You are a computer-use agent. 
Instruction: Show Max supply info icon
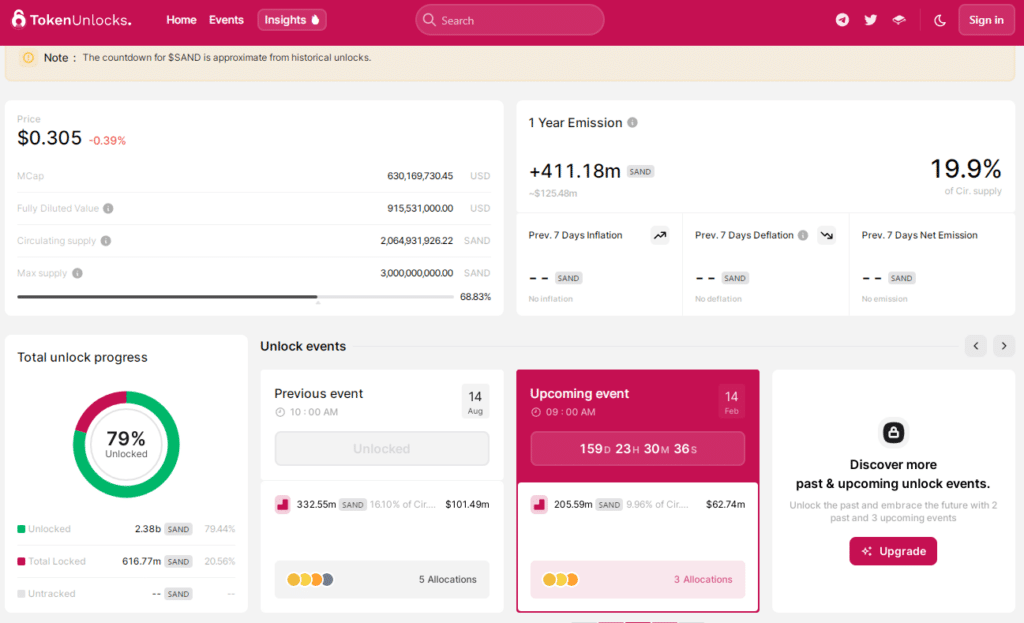[77, 273]
